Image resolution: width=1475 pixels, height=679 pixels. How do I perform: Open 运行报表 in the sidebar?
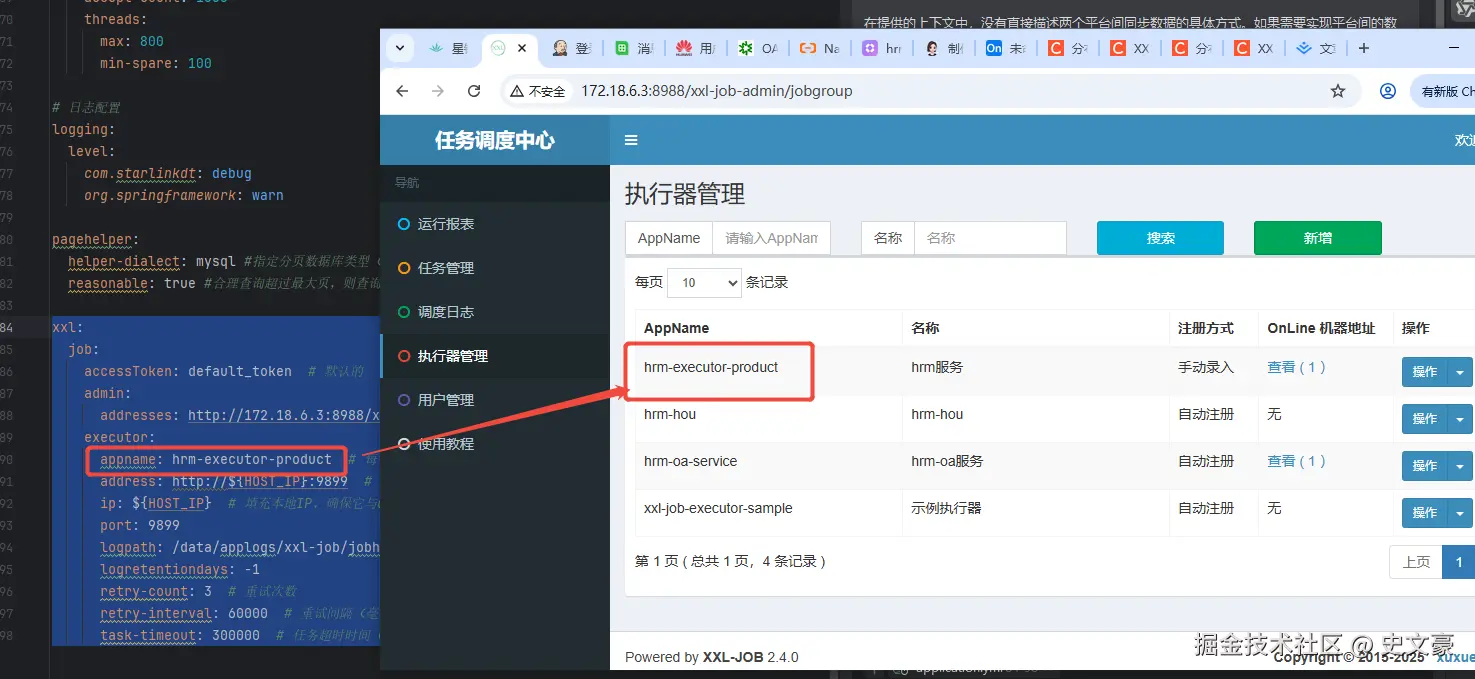coord(495,224)
